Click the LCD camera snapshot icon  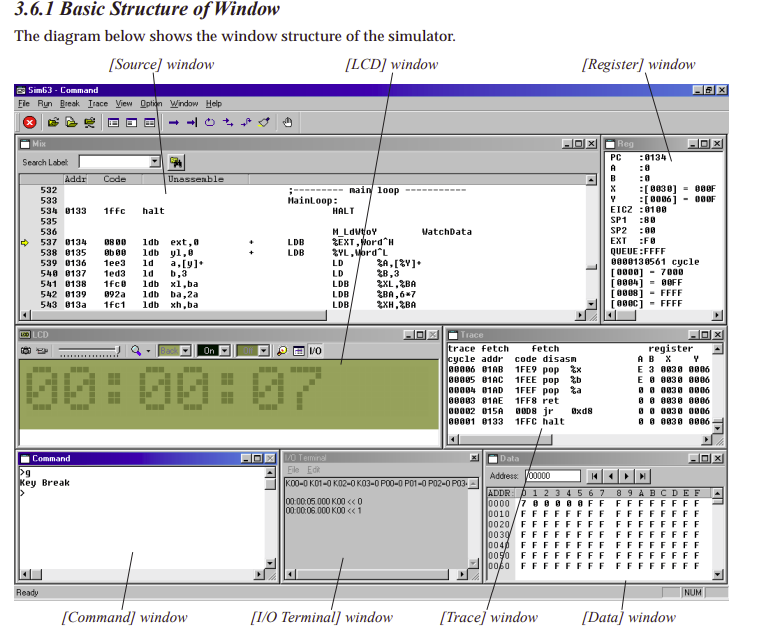click(x=26, y=351)
